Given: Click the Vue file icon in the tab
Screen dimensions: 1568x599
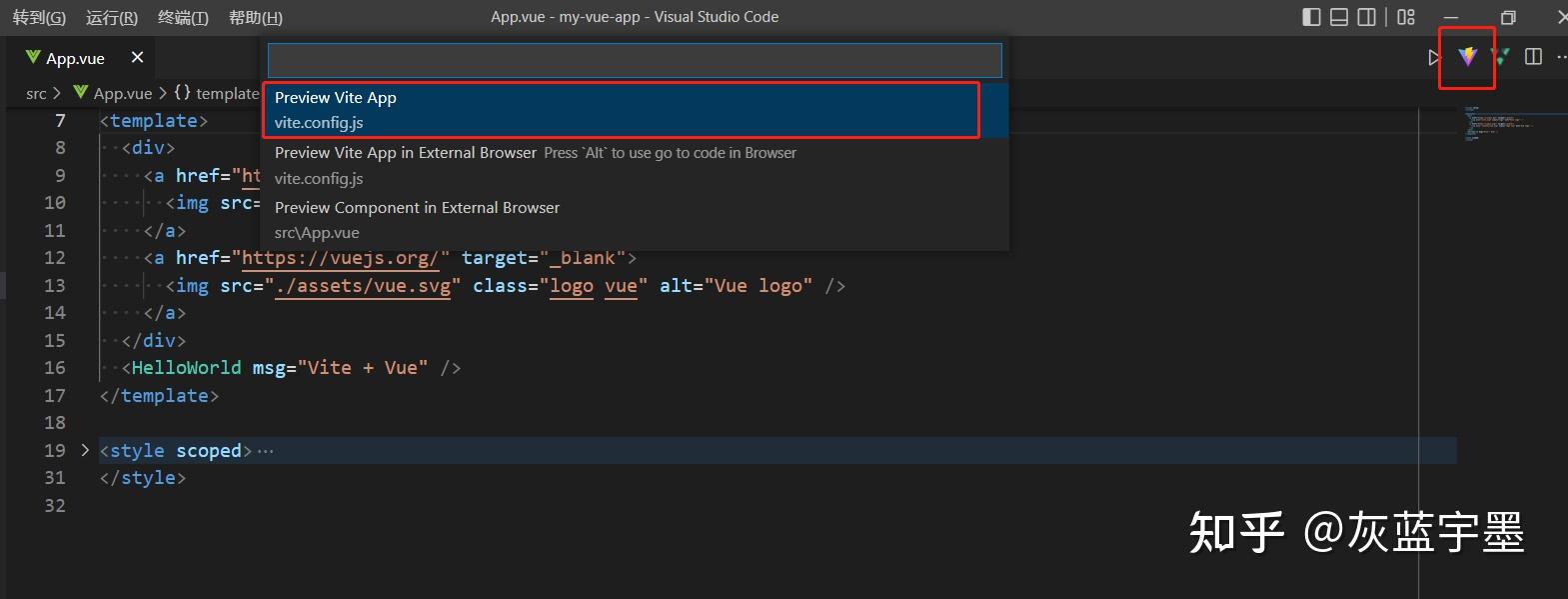Looking at the screenshot, I should point(33,57).
